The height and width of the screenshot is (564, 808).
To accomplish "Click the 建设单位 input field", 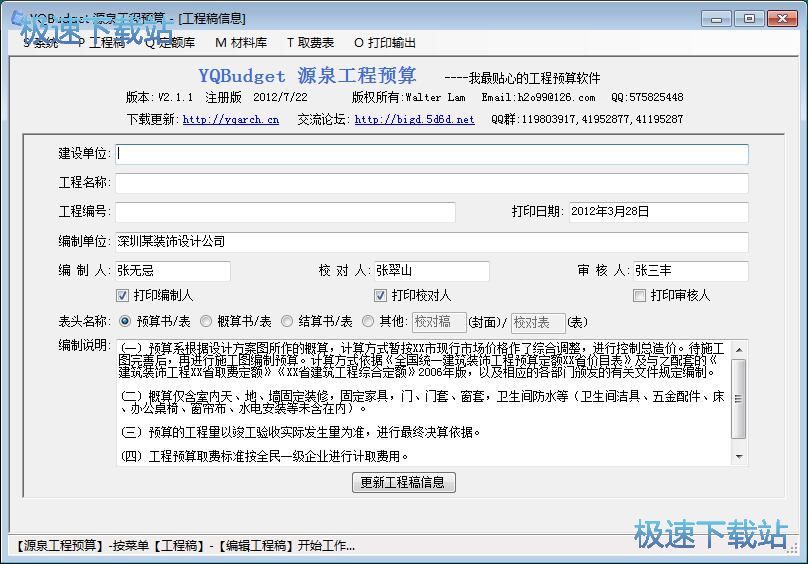I will [x=431, y=154].
